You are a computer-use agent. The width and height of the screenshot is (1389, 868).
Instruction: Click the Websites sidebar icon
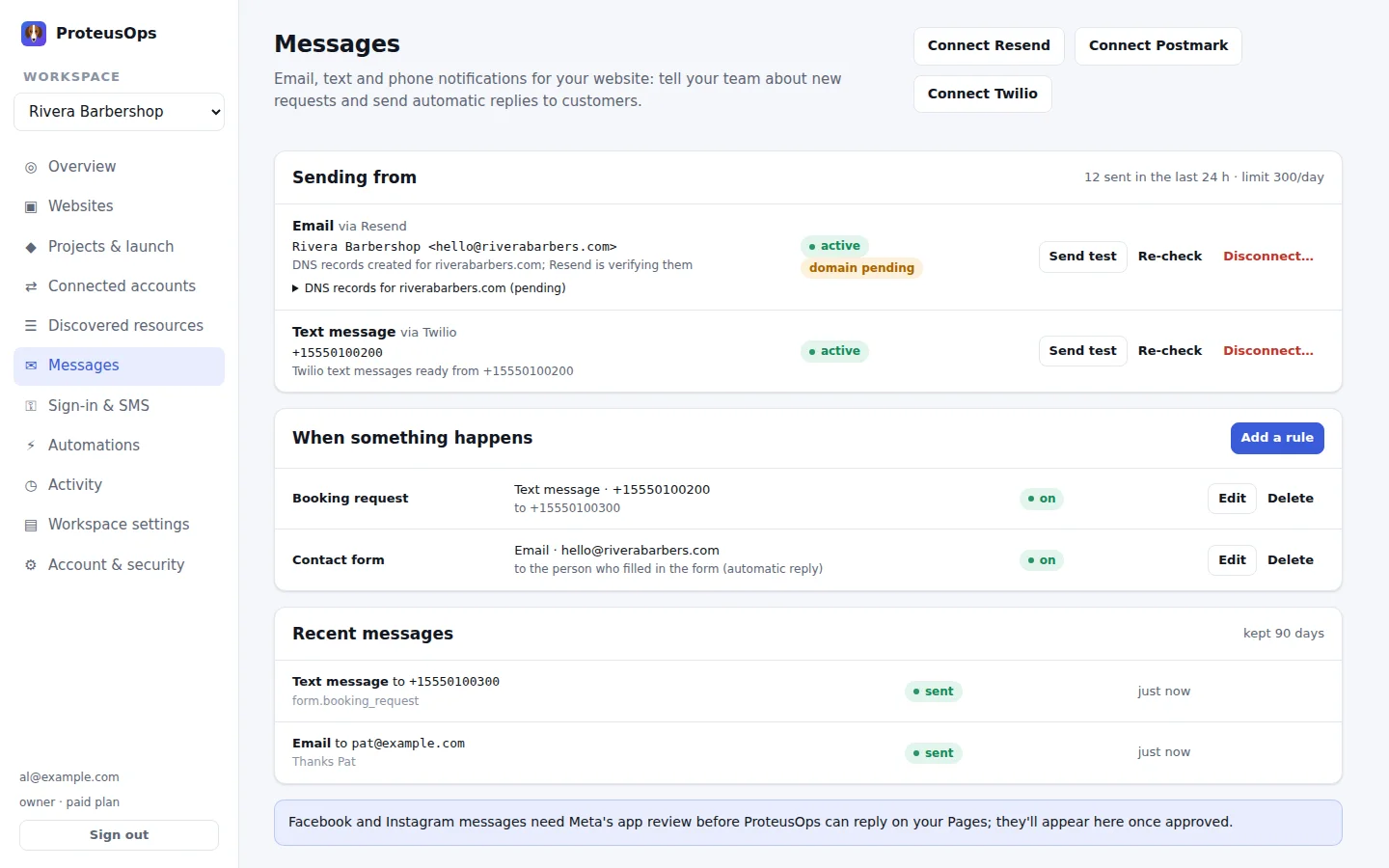[31, 206]
